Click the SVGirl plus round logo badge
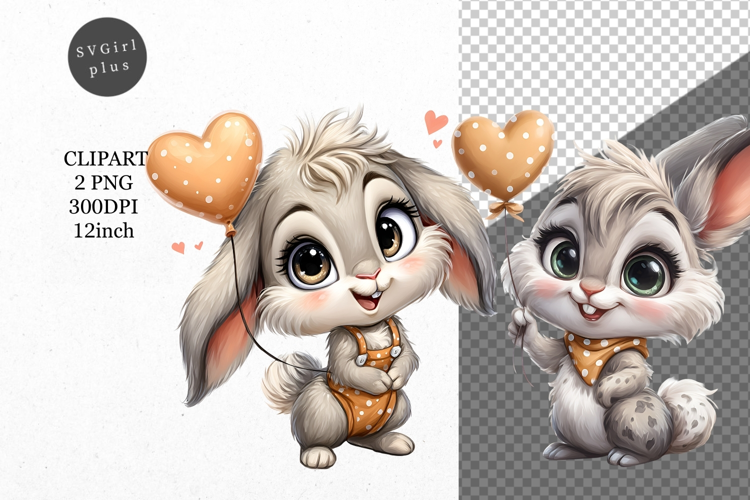The height and width of the screenshot is (500, 750). click(x=107, y=56)
